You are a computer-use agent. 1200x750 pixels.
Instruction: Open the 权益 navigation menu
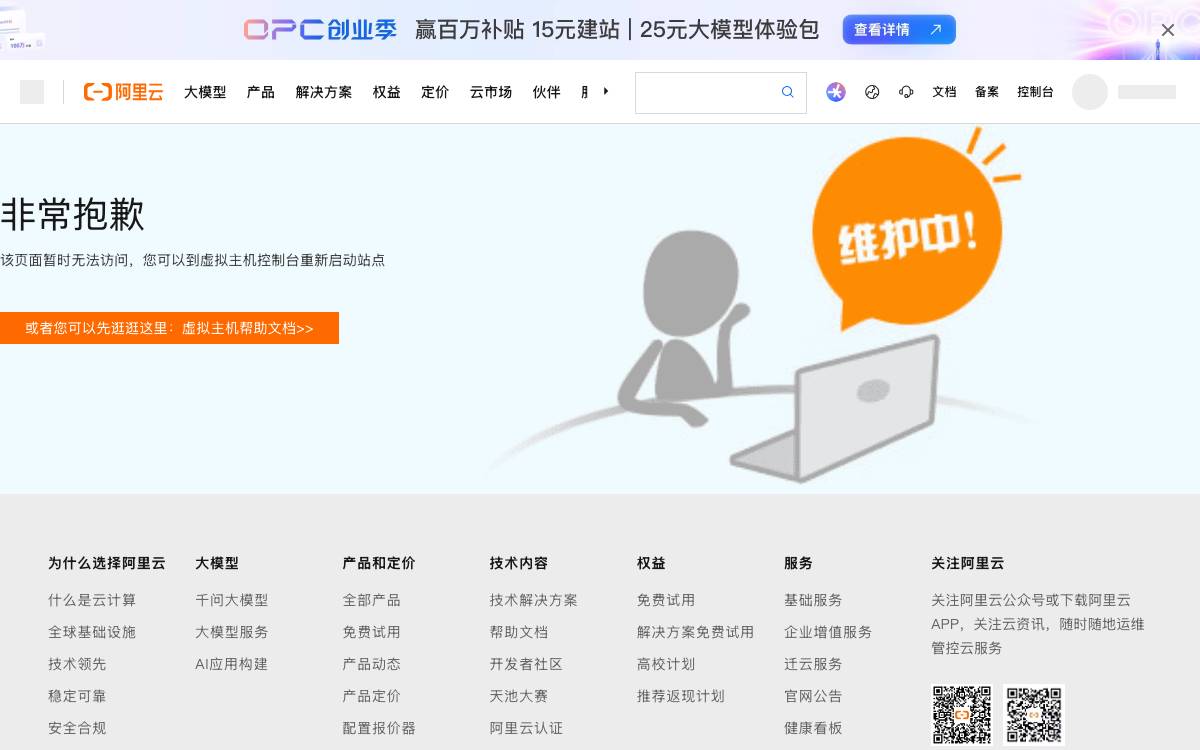[387, 92]
